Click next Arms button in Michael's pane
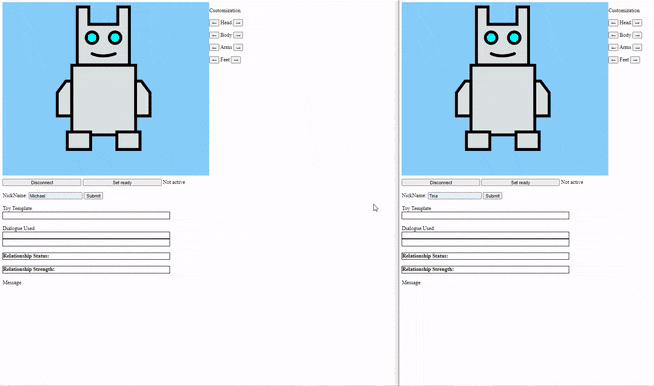The width and height of the screenshot is (654, 386). pyautogui.click(x=238, y=48)
